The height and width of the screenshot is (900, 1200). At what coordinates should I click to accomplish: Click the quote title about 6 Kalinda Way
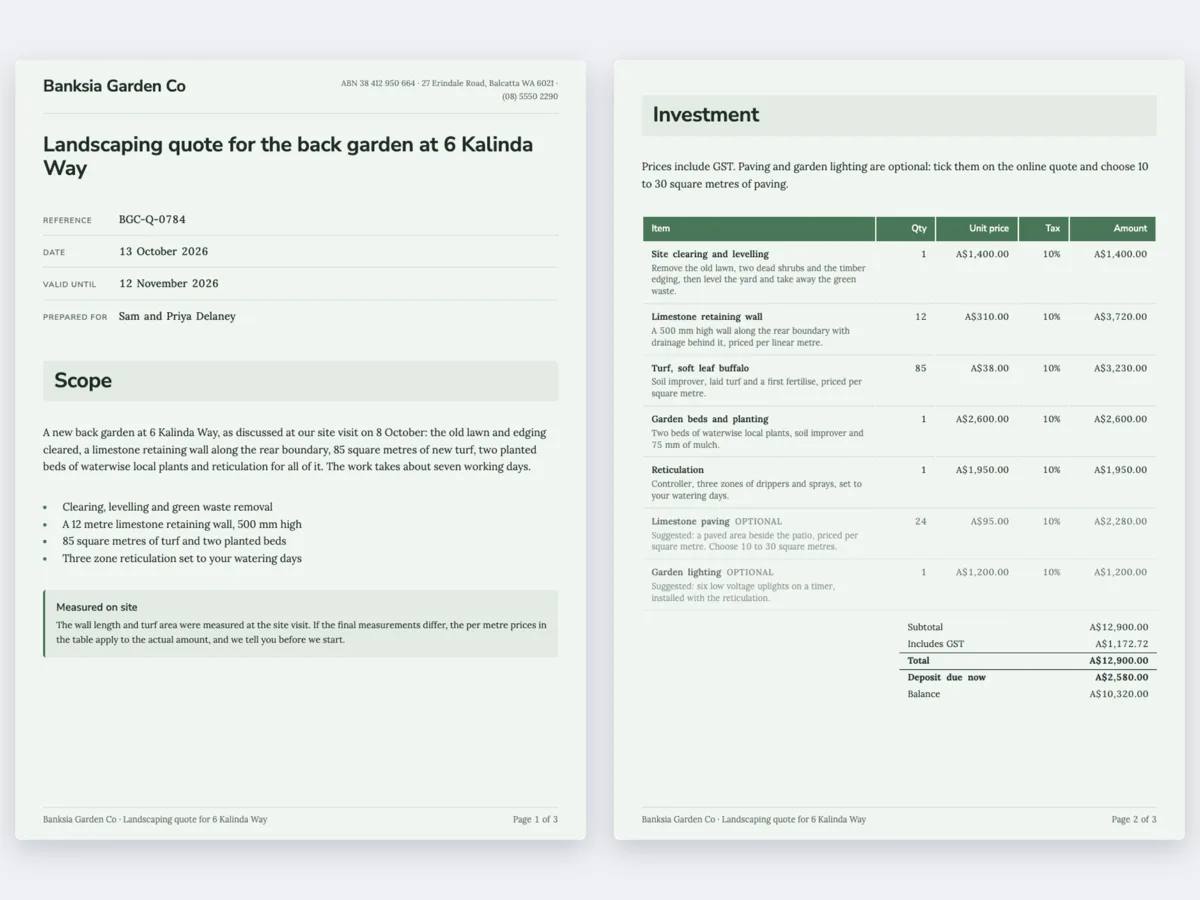coord(288,156)
